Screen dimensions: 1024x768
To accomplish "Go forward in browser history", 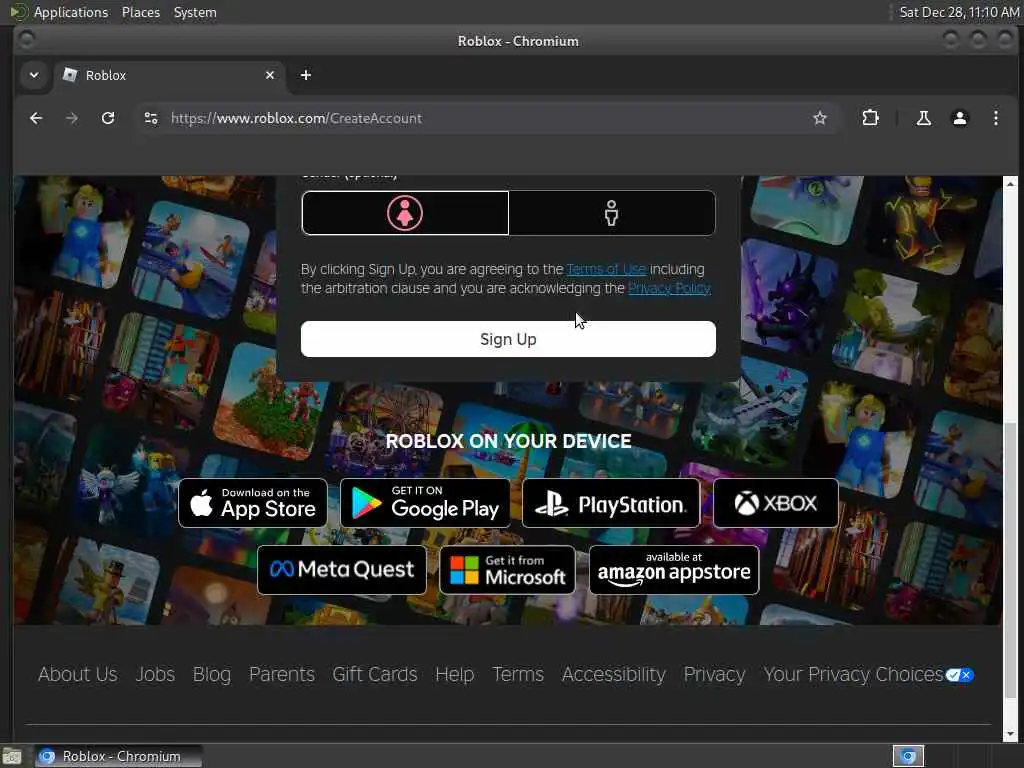I will 72,118.
